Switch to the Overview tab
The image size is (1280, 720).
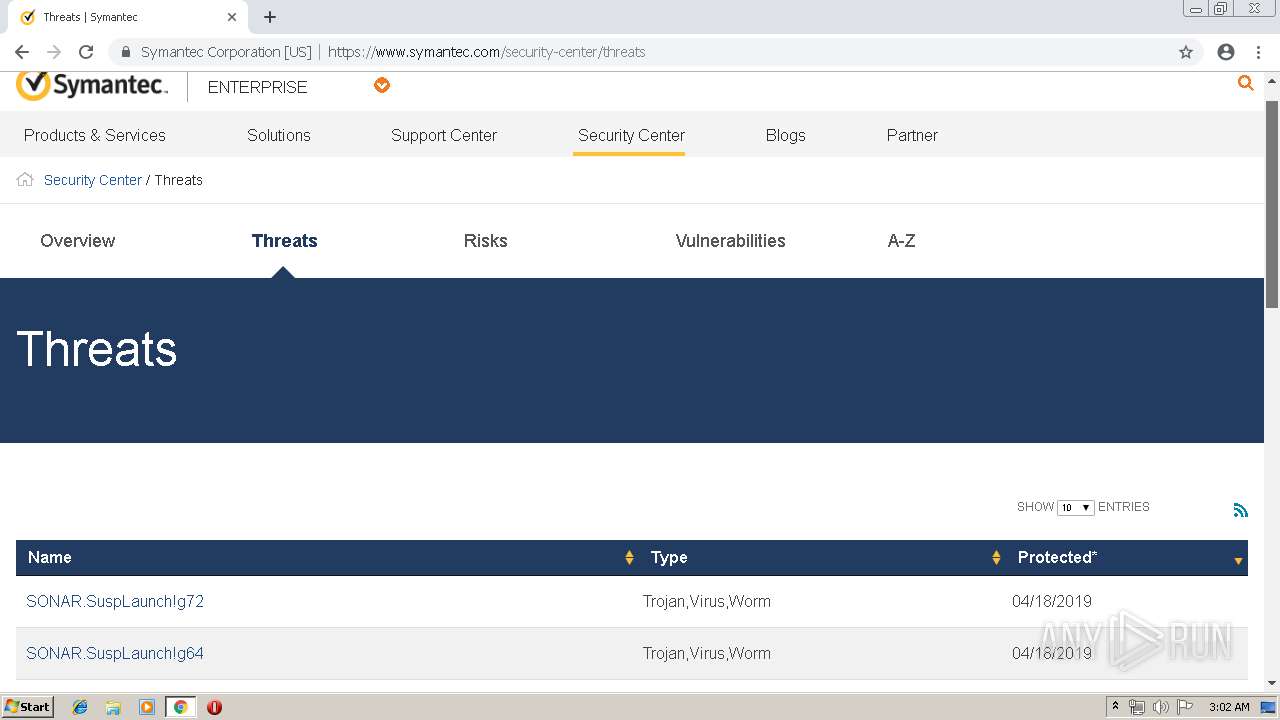click(78, 241)
